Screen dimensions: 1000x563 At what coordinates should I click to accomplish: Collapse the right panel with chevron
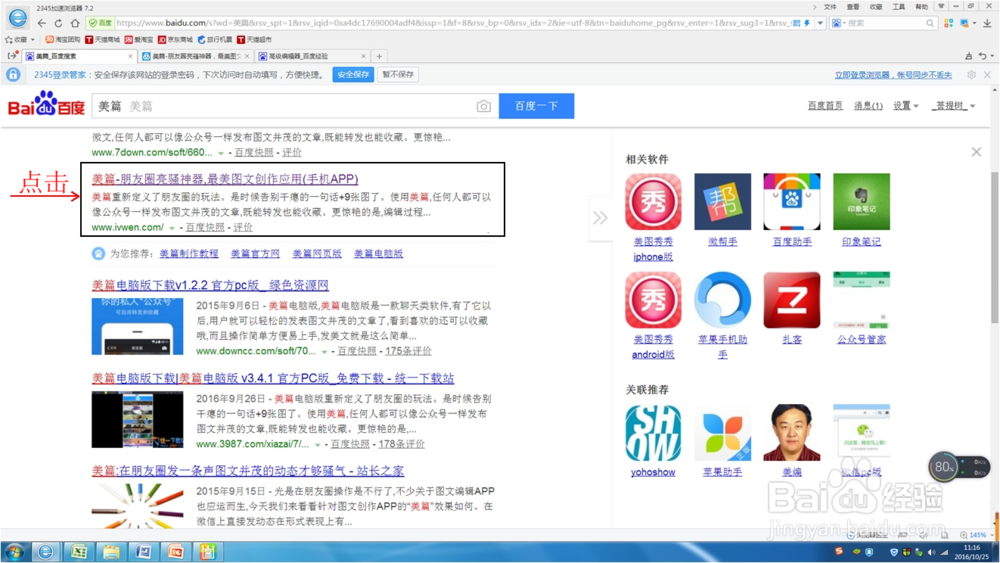[600, 218]
